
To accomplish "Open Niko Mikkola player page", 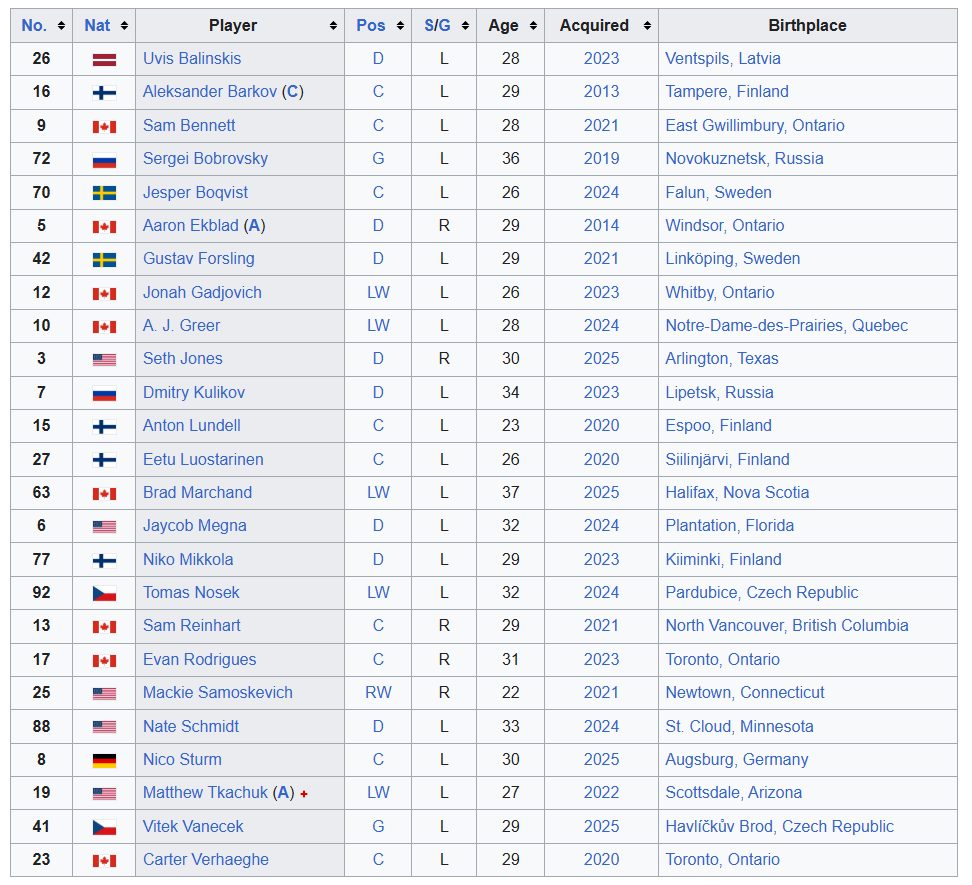I will pyautogui.click(x=188, y=560).
